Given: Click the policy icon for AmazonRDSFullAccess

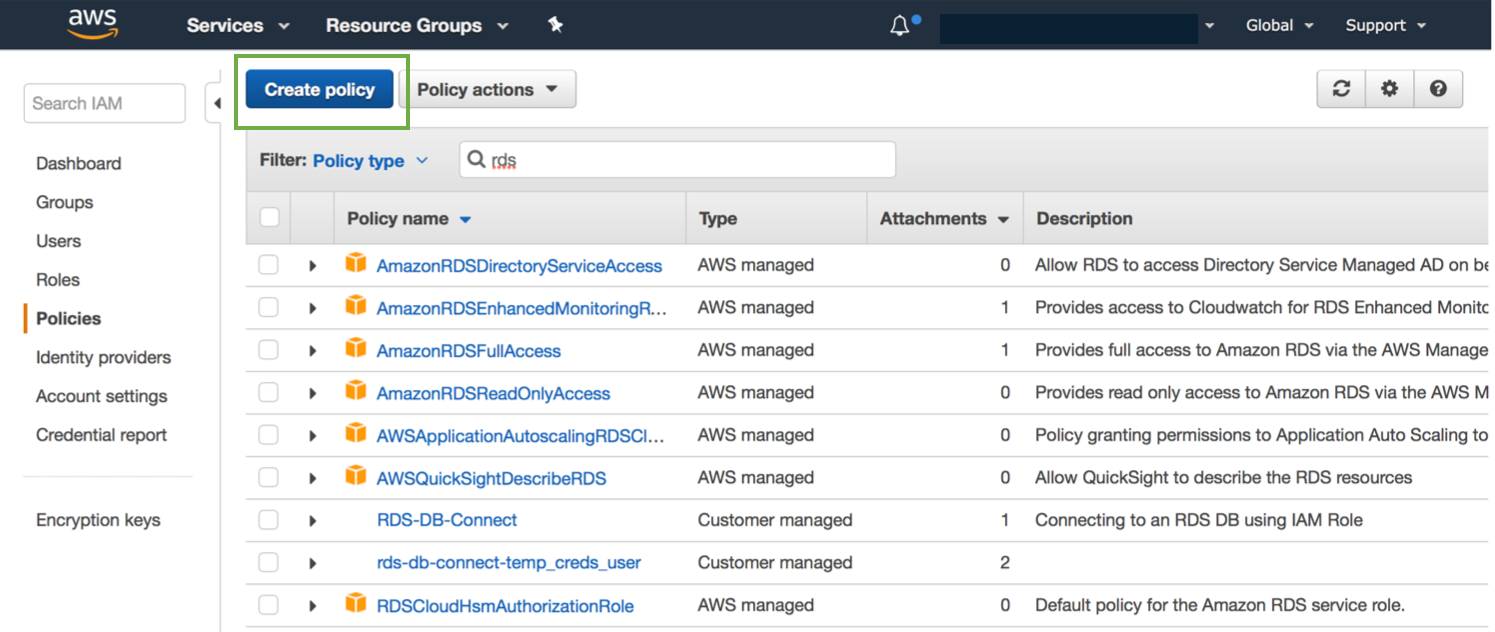Looking at the screenshot, I should 355,349.
